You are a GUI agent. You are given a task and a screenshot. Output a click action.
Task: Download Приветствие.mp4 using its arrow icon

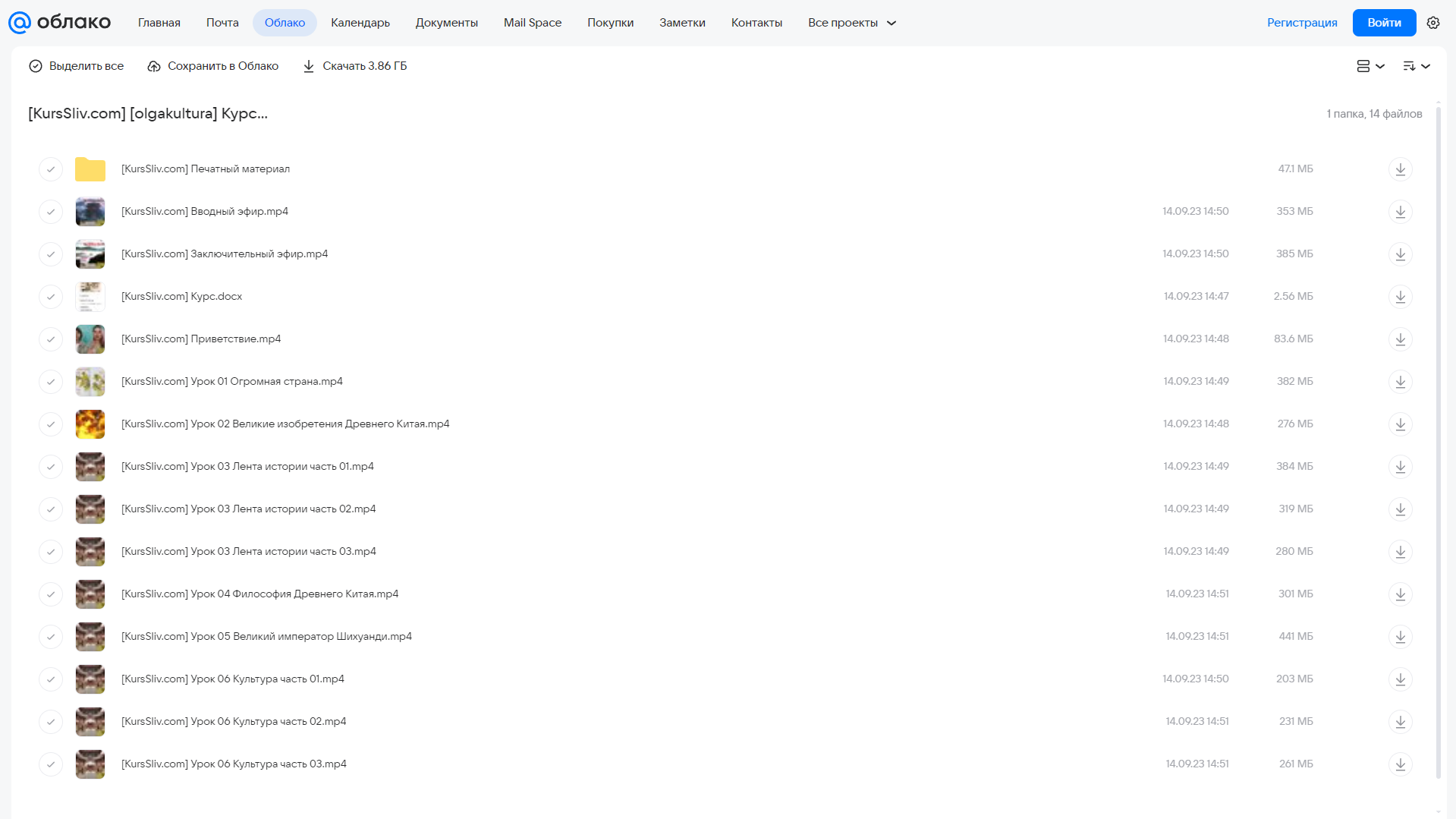click(1400, 339)
